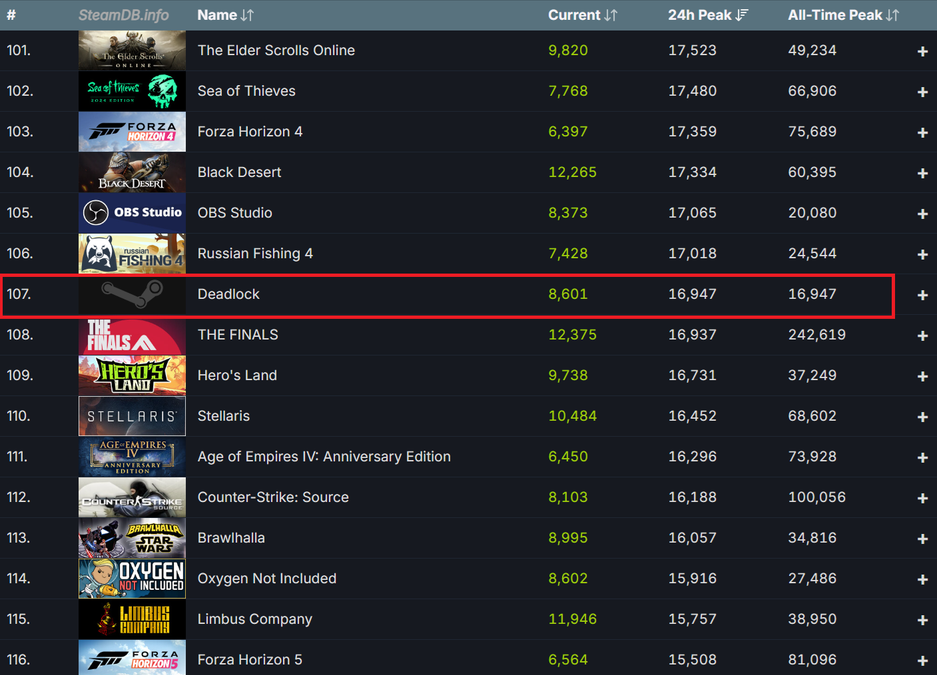Open Russian Fishing 4 name link
This screenshot has width=937, height=675.
click(255, 253)
